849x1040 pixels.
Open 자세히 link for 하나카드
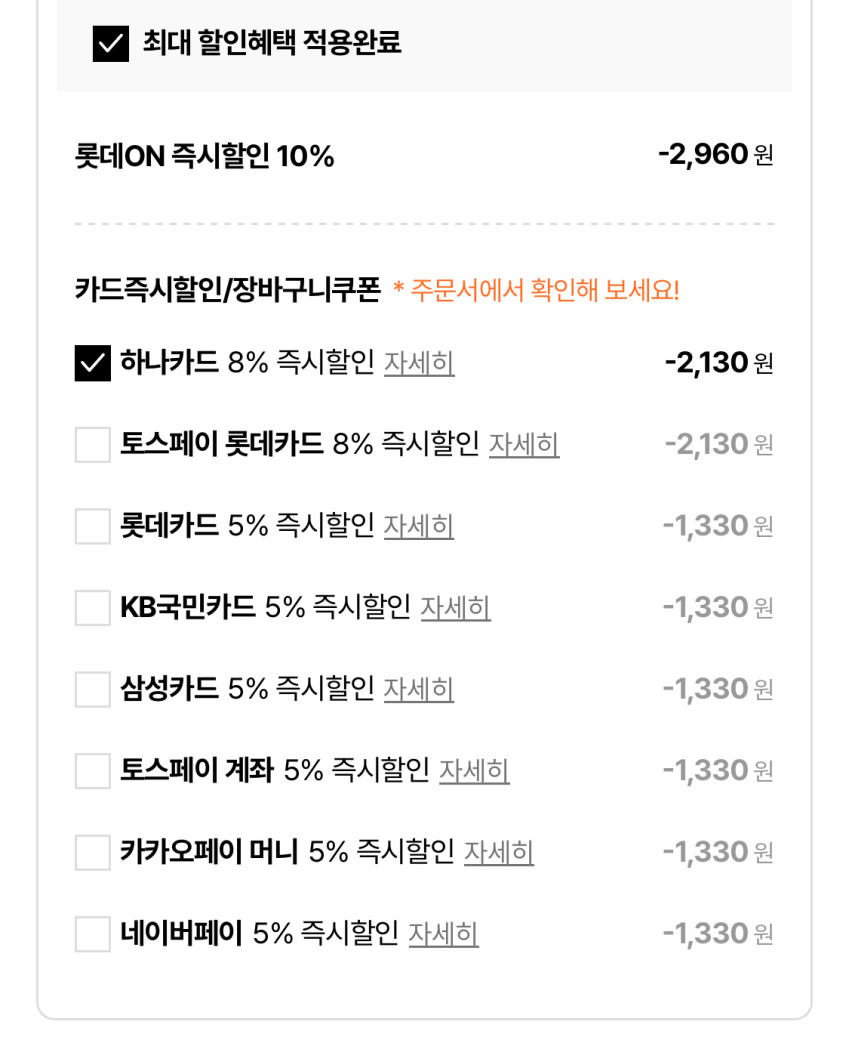pyautogui.click(x=419, y=363)
